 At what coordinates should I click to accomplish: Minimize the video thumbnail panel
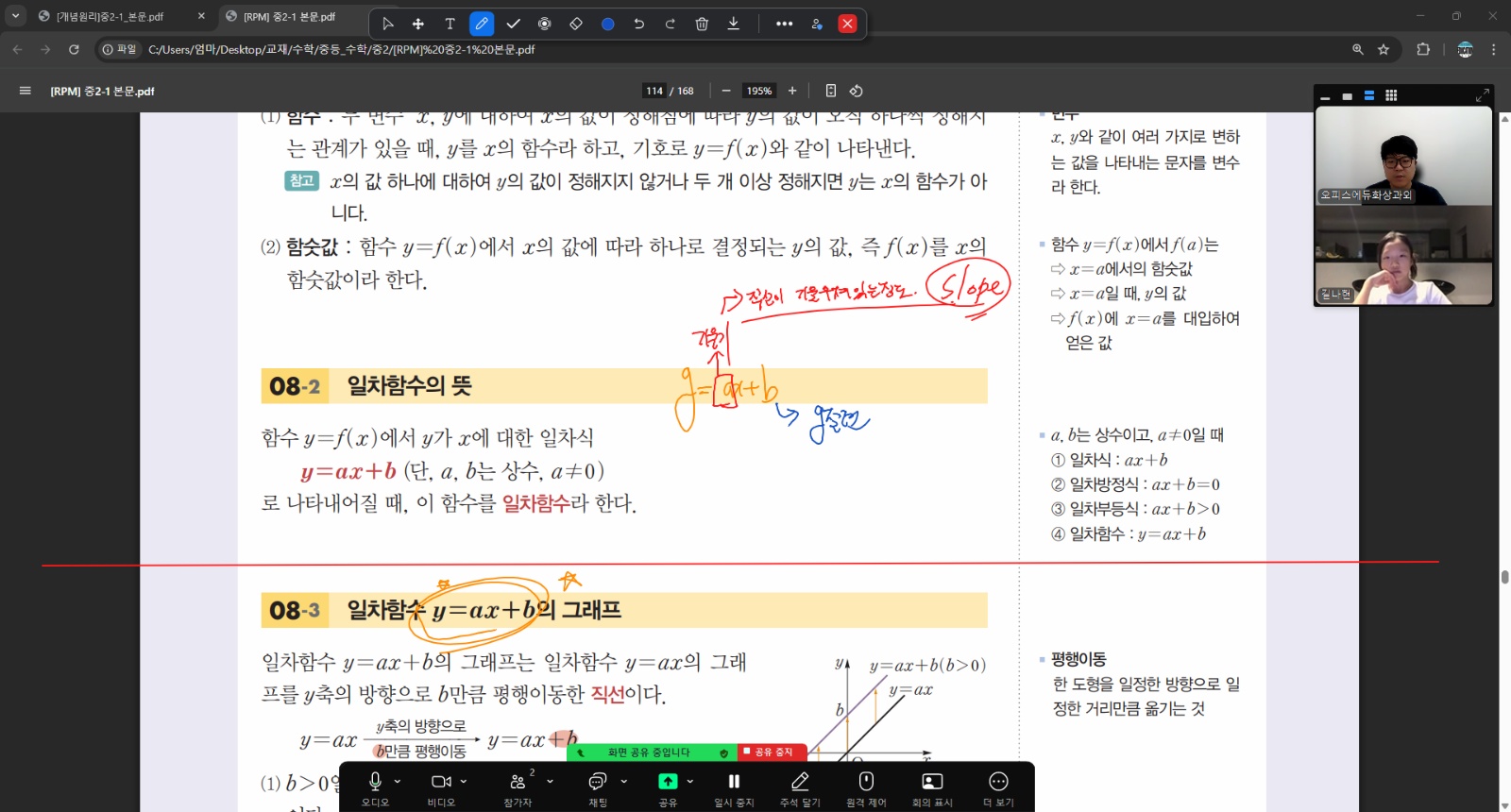(x=1325, y=95)
